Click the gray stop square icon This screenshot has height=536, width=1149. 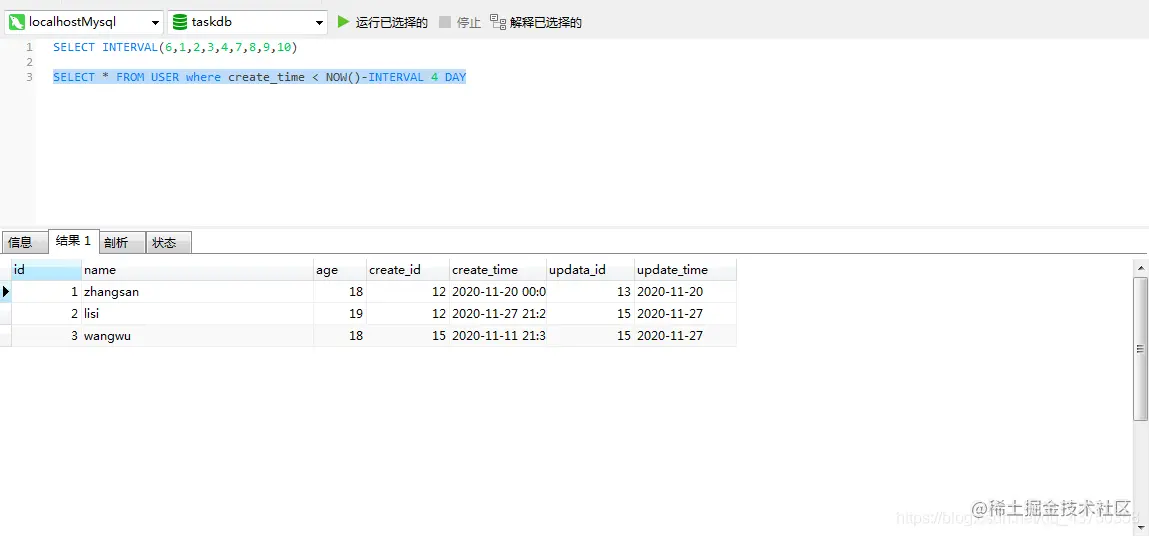[445, 22]
